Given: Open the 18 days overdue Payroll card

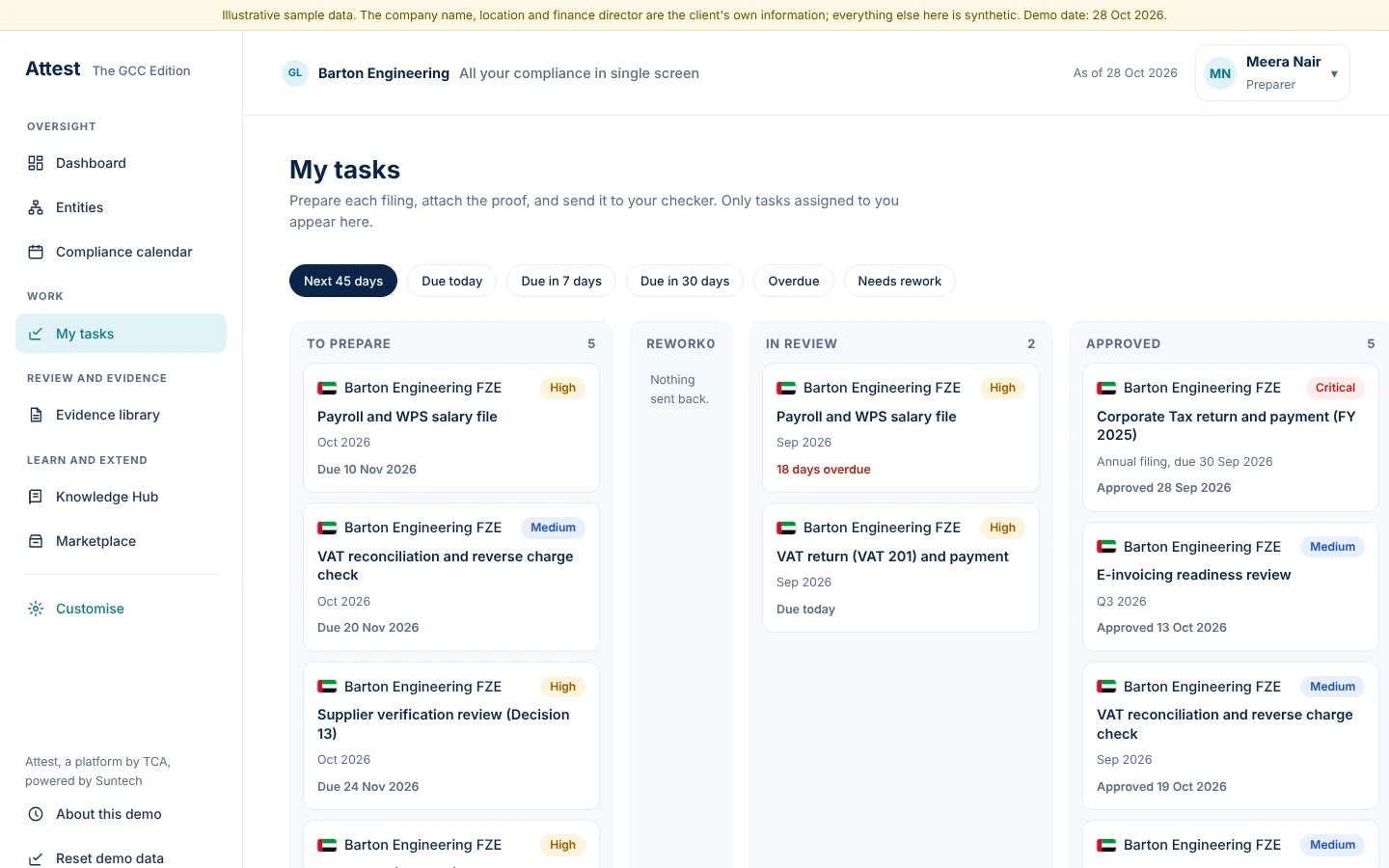Looking at the screenshot, I should click(x=901, y=428).
